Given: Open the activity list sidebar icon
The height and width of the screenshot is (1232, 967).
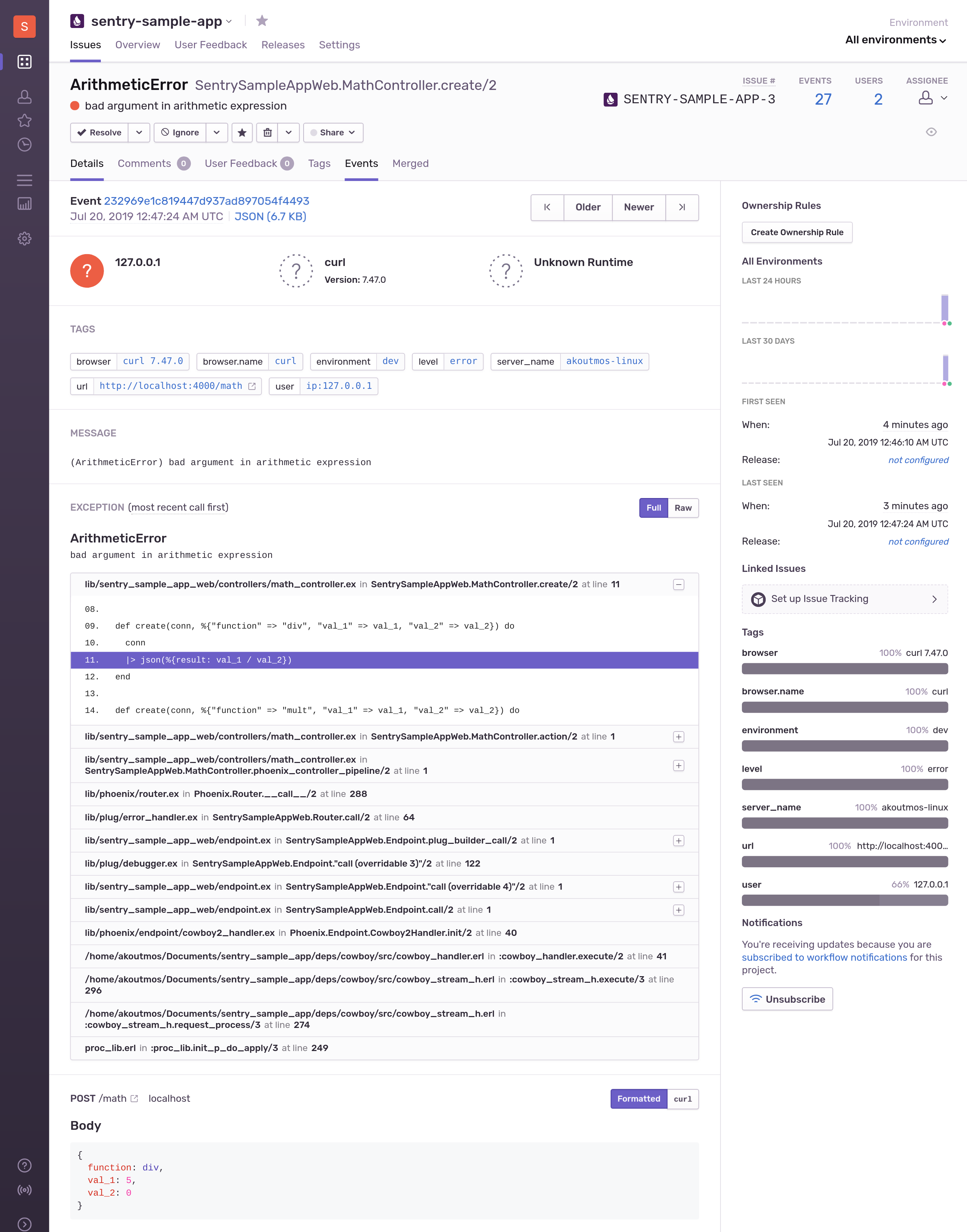Looking at the screenshot, I should click(x=25, y=180).
